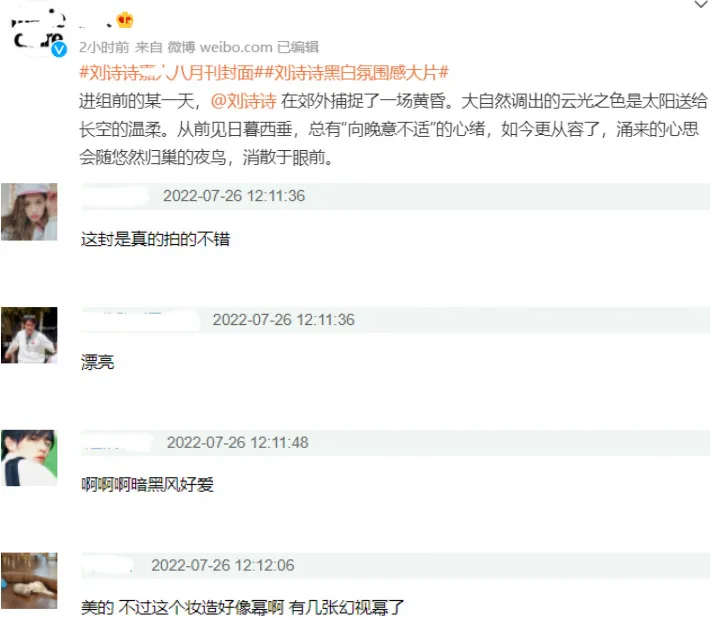Click the comment starting with 美的 不过这个妆造

click(242, 607)
